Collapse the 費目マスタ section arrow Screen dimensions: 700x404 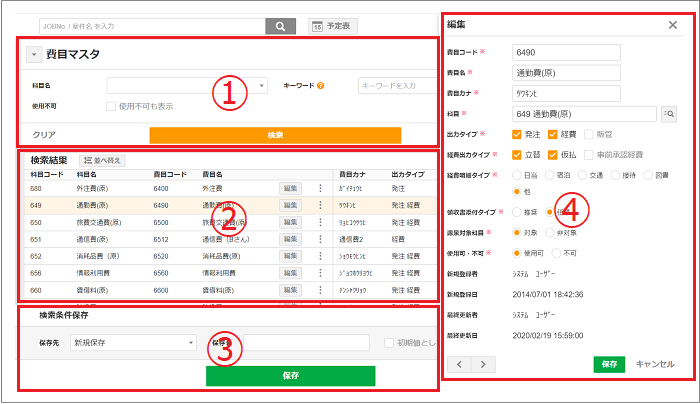(33, 55)
